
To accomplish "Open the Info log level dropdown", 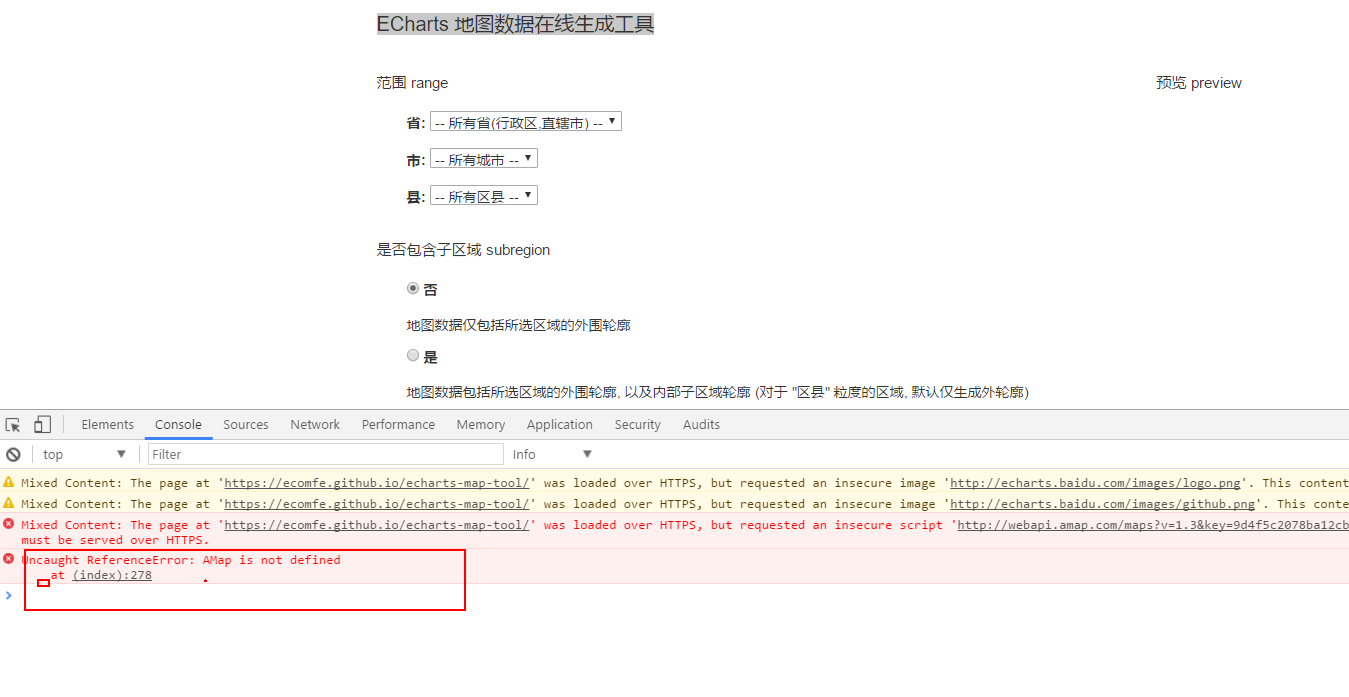I will coord(553,454).
